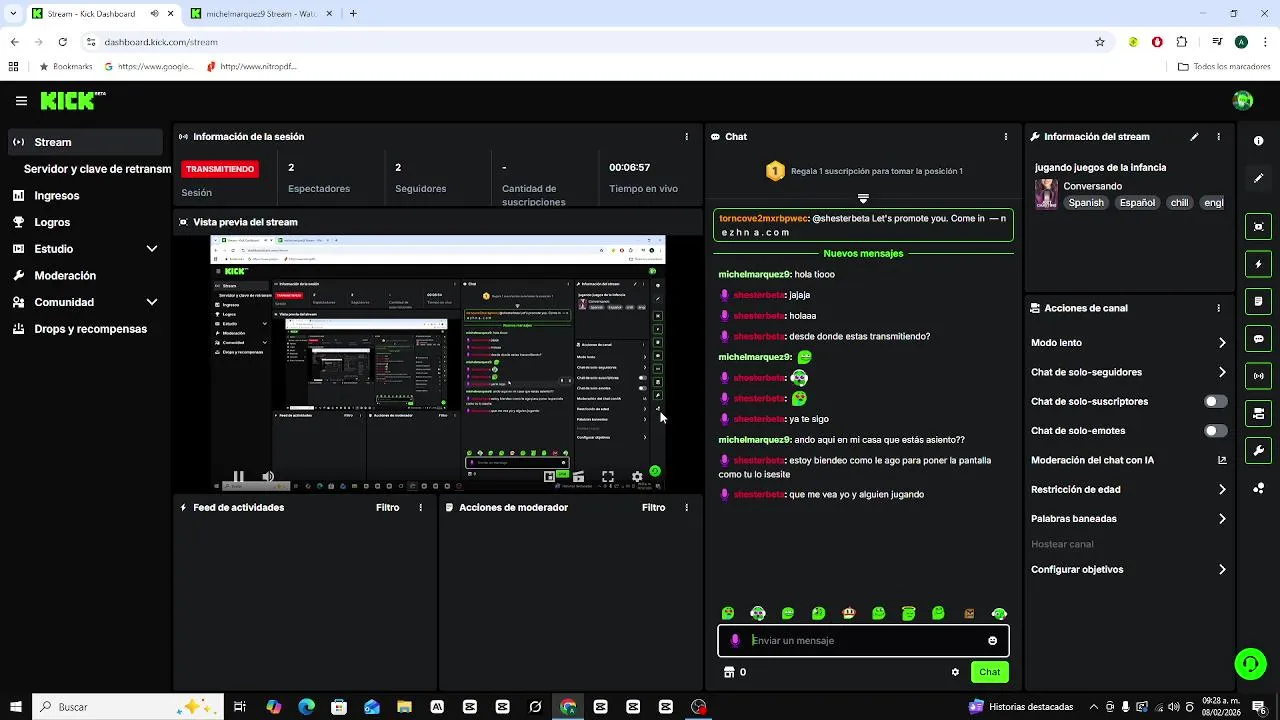
Task: Click username michelmarquez9 in hola tiooo message
Action: click(754, 275)
